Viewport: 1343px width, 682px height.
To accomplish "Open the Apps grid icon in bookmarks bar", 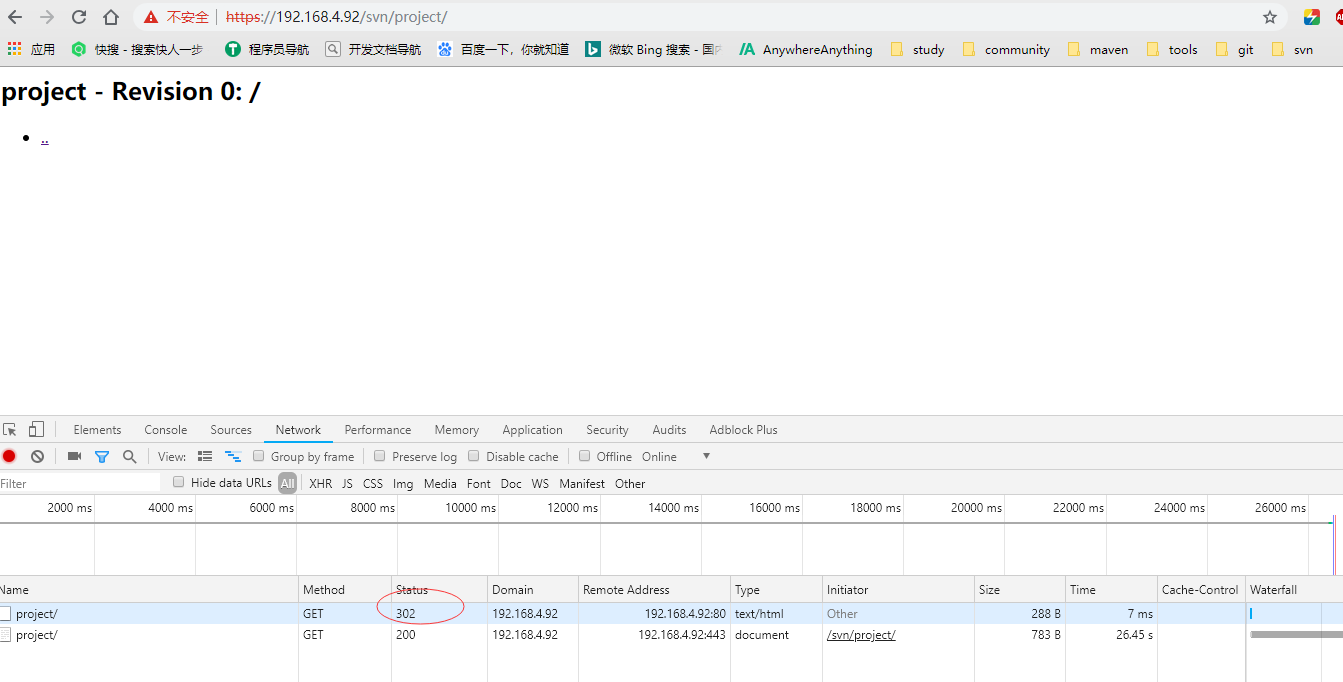I will tap(14, 49).
